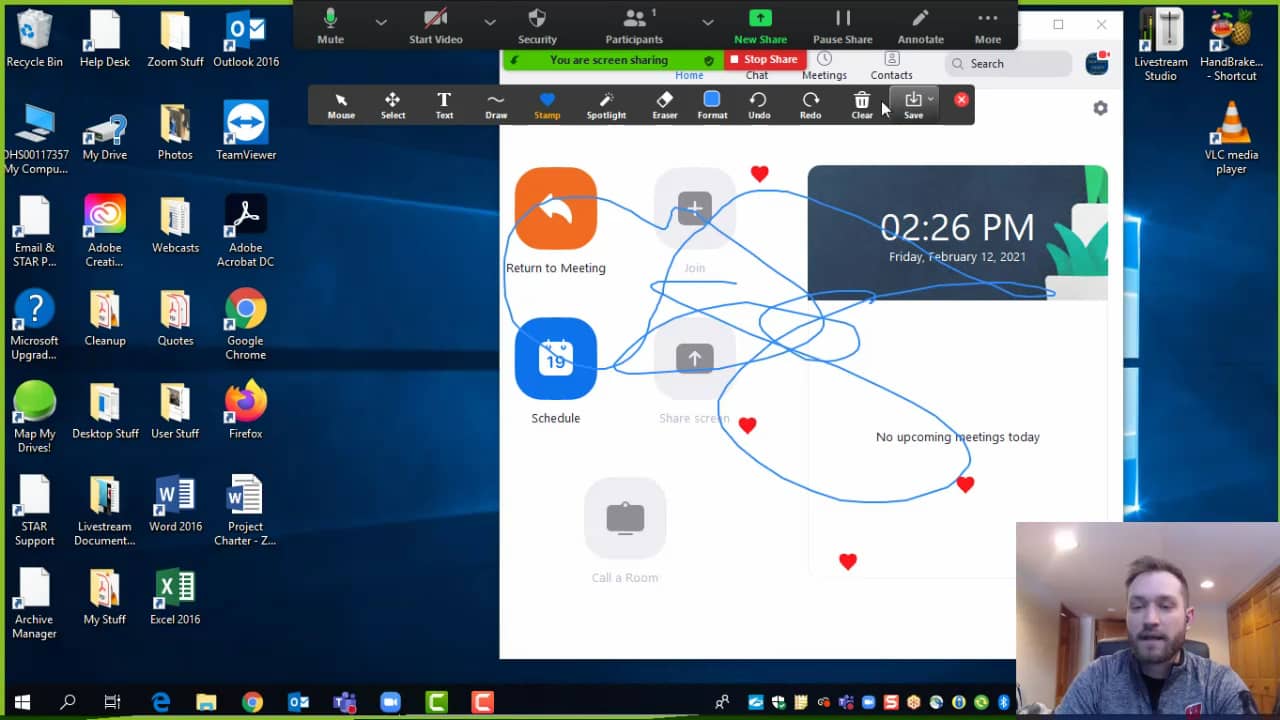Viewport: 1280px width, 720px height.
Task: Open the More options menu
Action: (988, 26)
